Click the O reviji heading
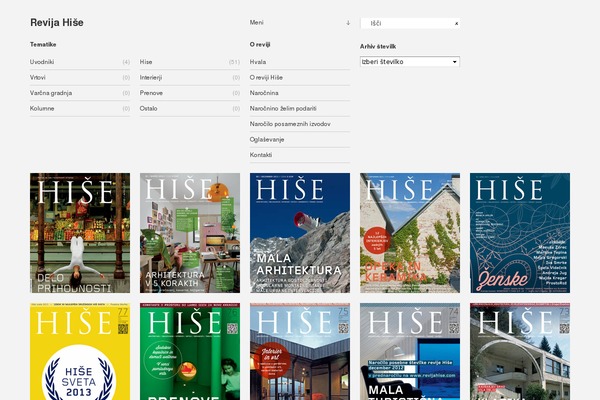The height and width of the screenshot is (400, 600). pos(260,44)
